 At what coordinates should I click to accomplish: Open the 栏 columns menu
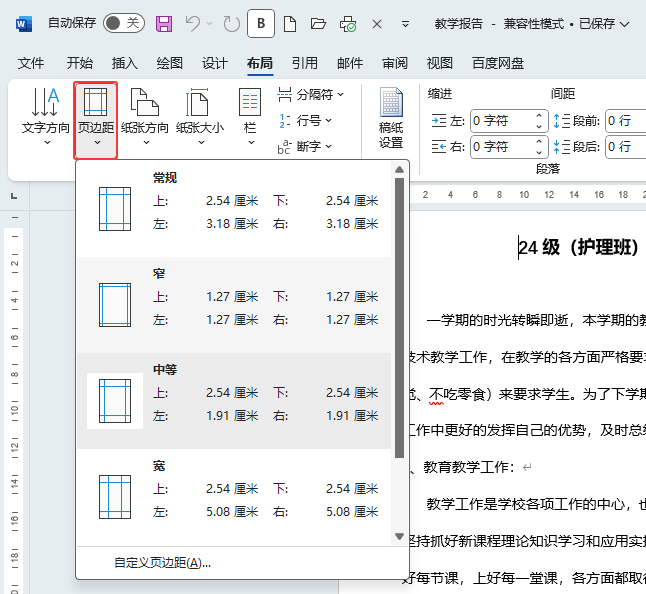point(250,117)
